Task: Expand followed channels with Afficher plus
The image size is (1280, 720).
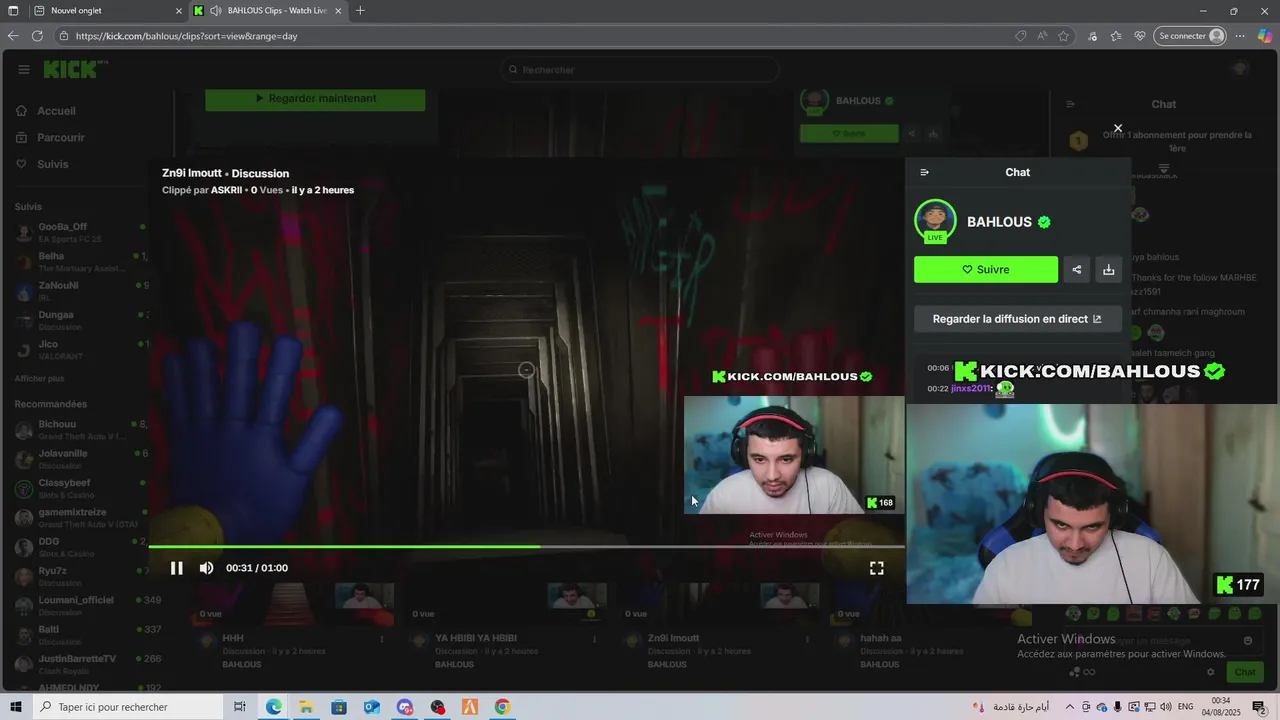Action: [39, 379]
